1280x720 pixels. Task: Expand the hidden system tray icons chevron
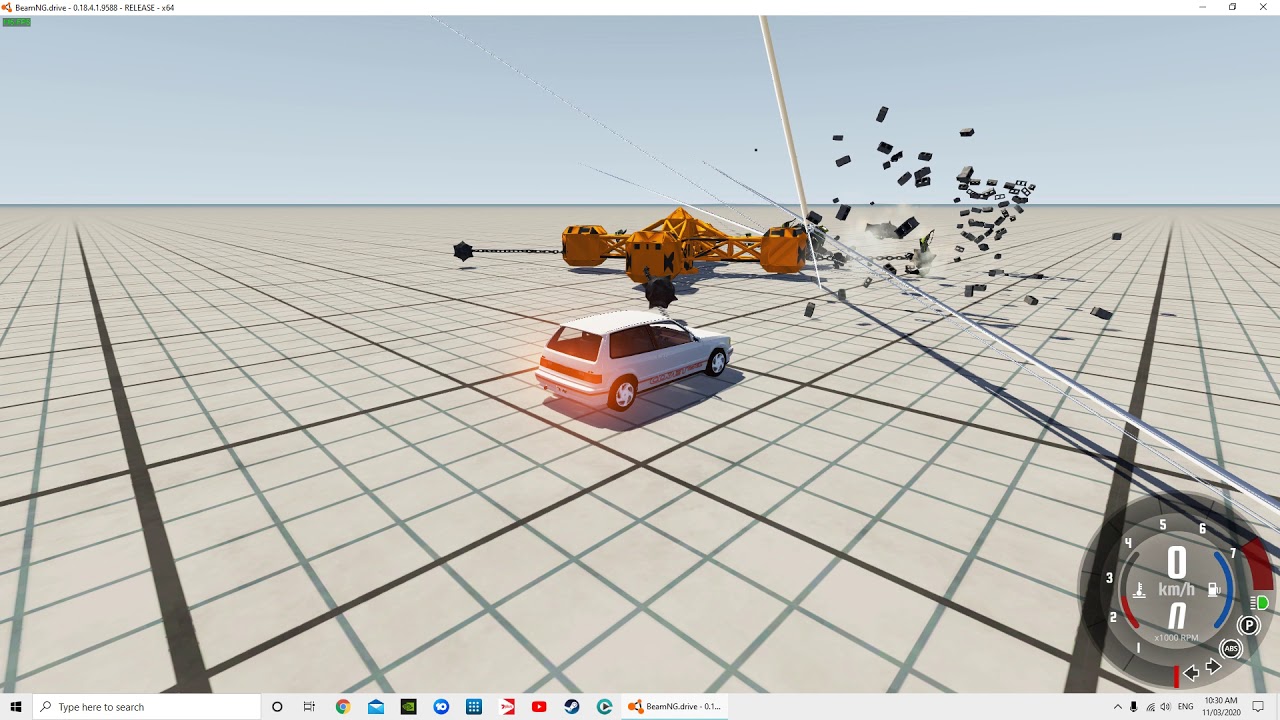(x=1117, y=707)
